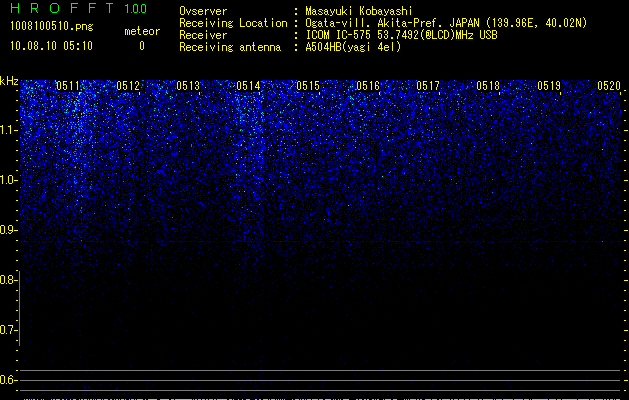
Task: Click frequency axis label 0.7
Action: tap(8, 330)
